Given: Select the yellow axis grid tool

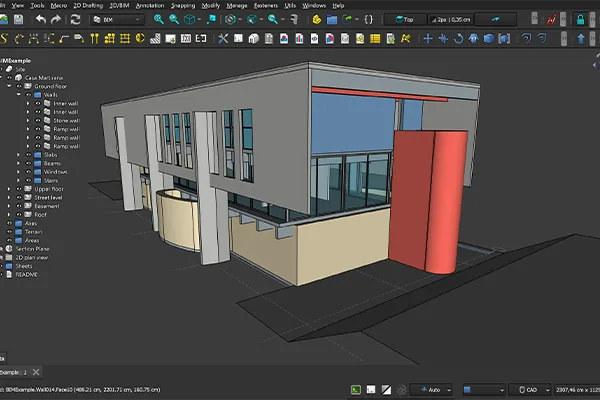Looking at the screenshot, I should click(x=125, y=38).
